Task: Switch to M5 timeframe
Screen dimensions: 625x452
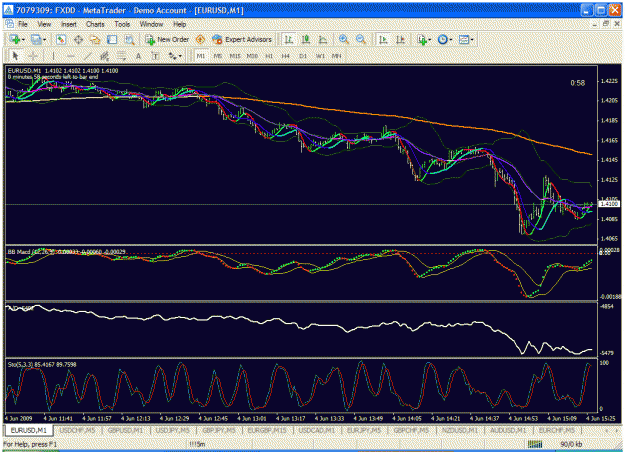Action: coord(218,56)
